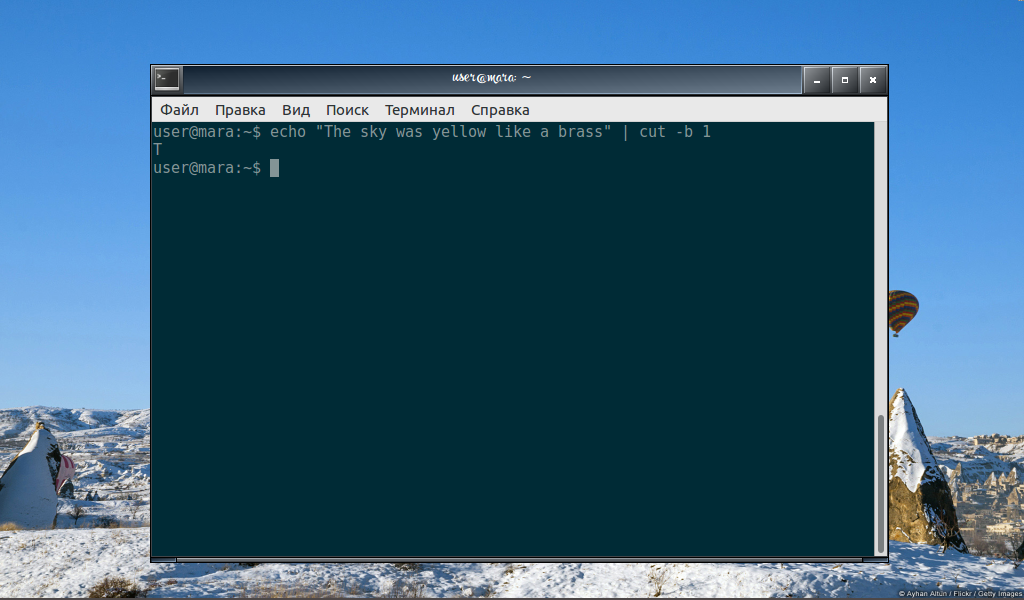The image size is (1024, 600).
Task: Open the Вид menu
Action: coord(295,110)
